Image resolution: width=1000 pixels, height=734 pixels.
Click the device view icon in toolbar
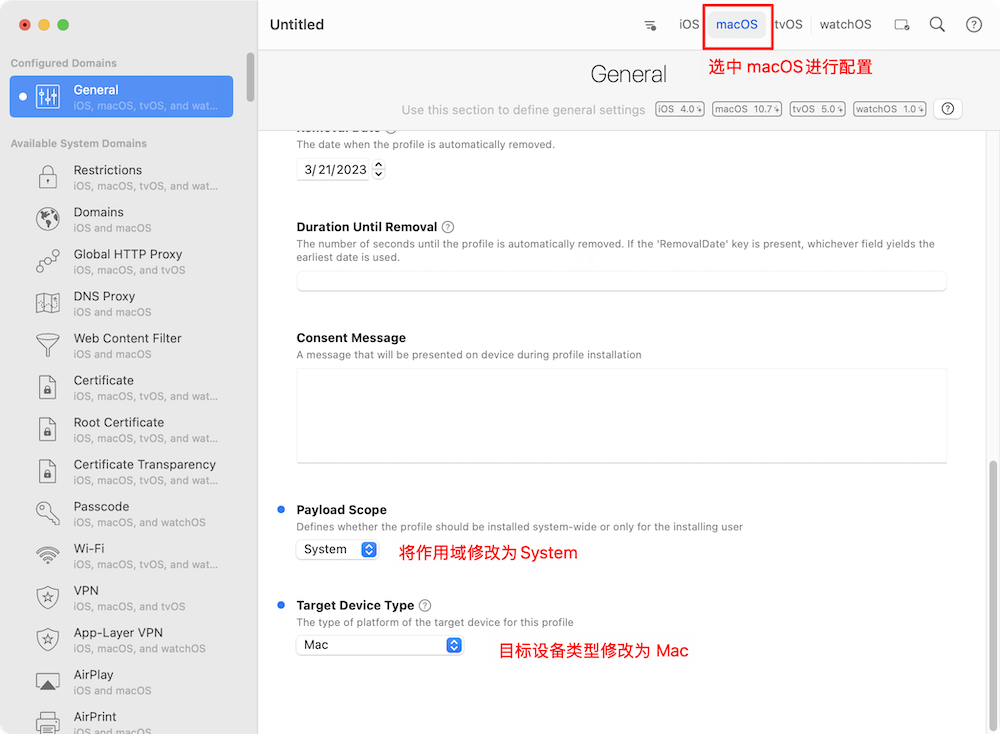tap(902, 25)
